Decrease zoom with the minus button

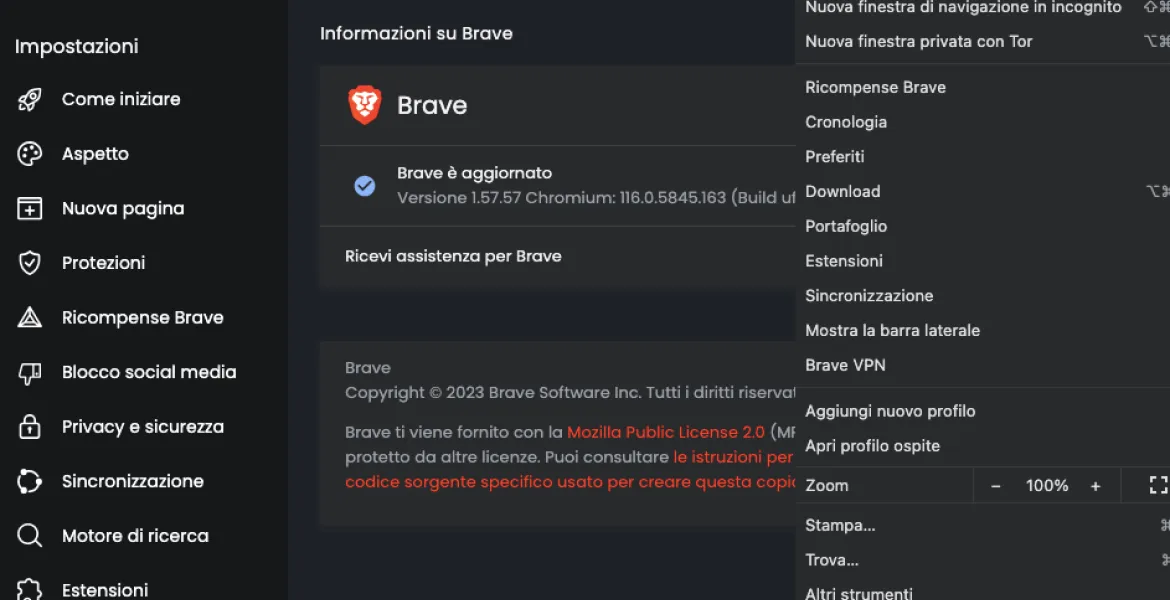click(x=996, y=486)
